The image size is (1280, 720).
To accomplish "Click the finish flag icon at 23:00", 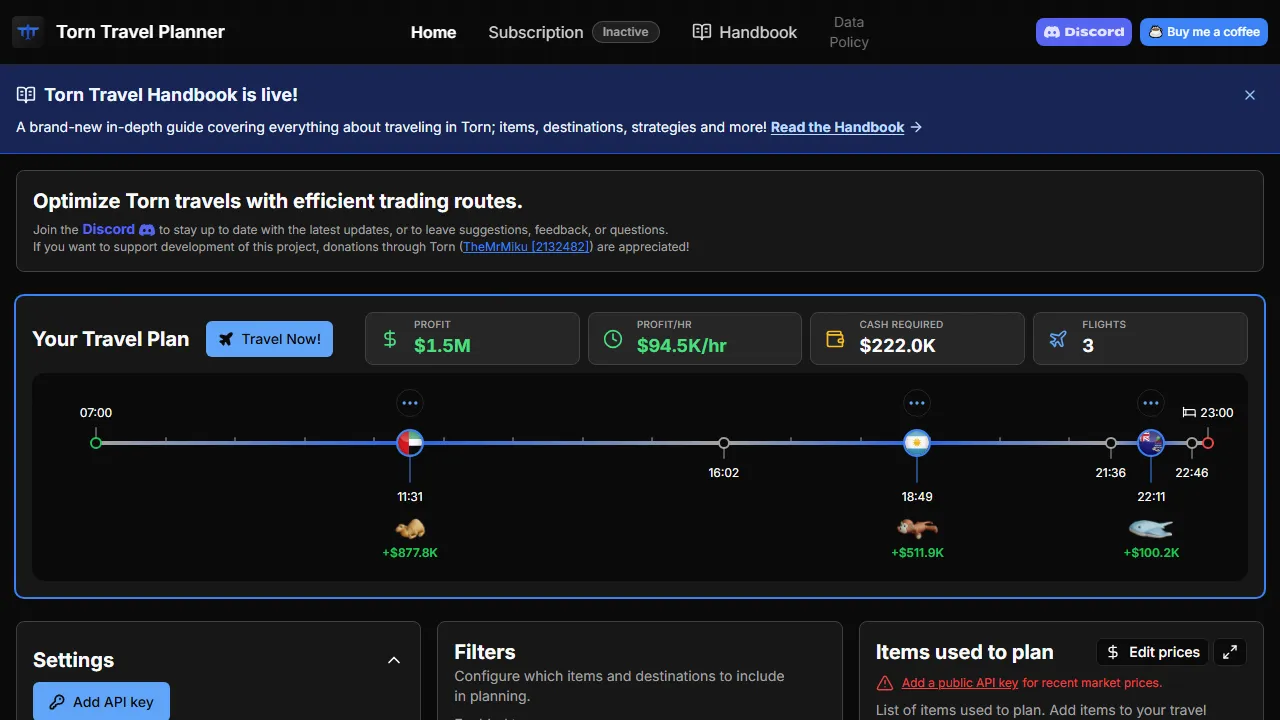I will (1189, 412).
